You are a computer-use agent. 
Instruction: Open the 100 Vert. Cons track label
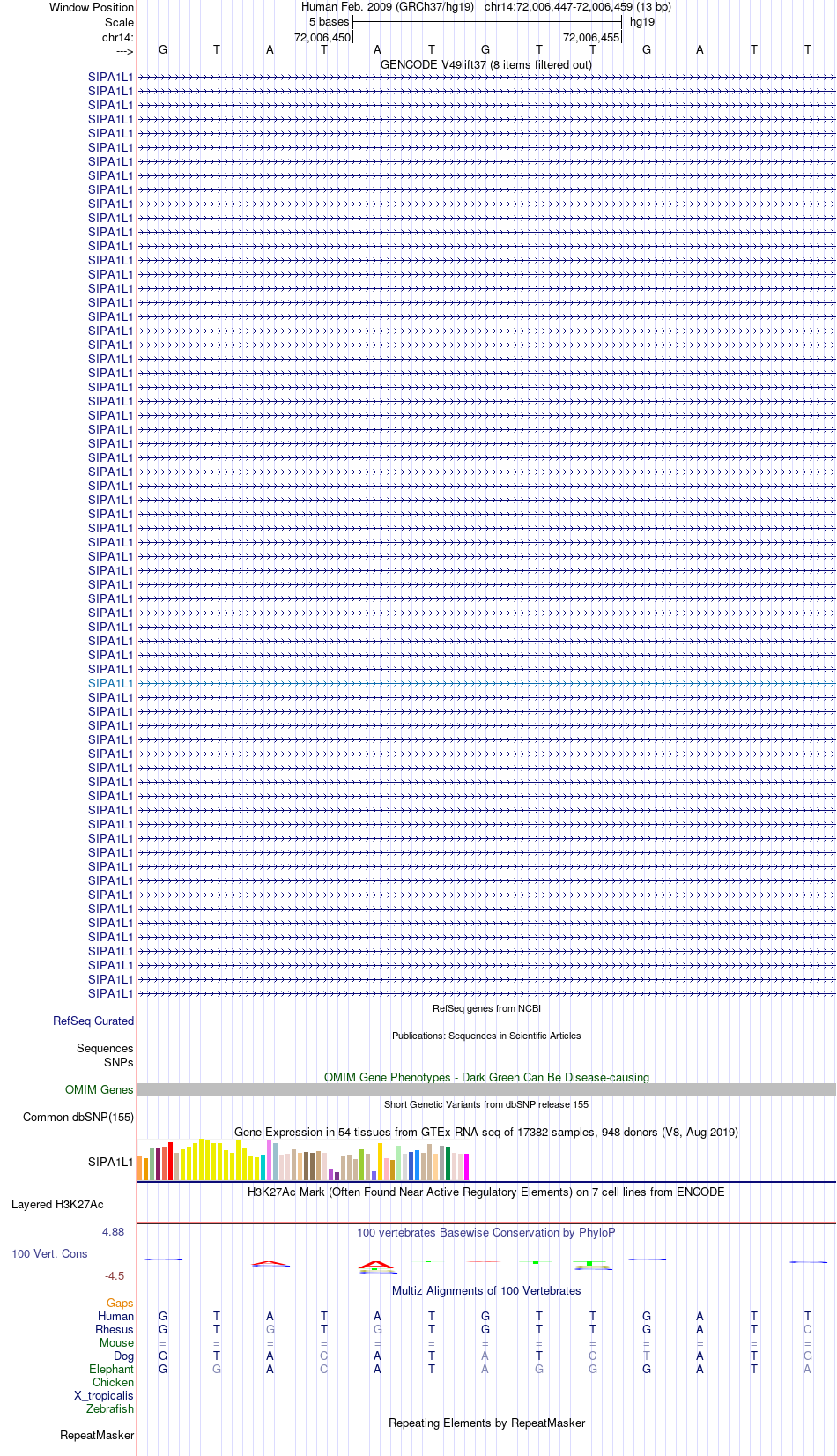point(49,1253)
